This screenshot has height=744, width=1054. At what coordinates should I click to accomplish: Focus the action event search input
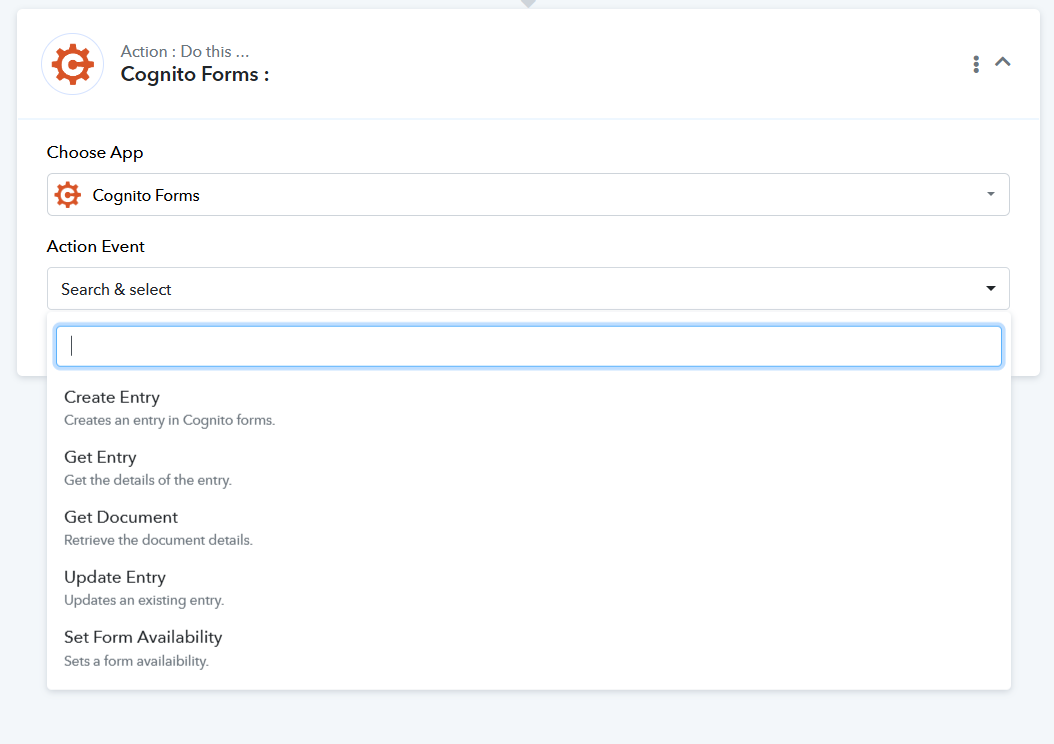click(529, 346)
